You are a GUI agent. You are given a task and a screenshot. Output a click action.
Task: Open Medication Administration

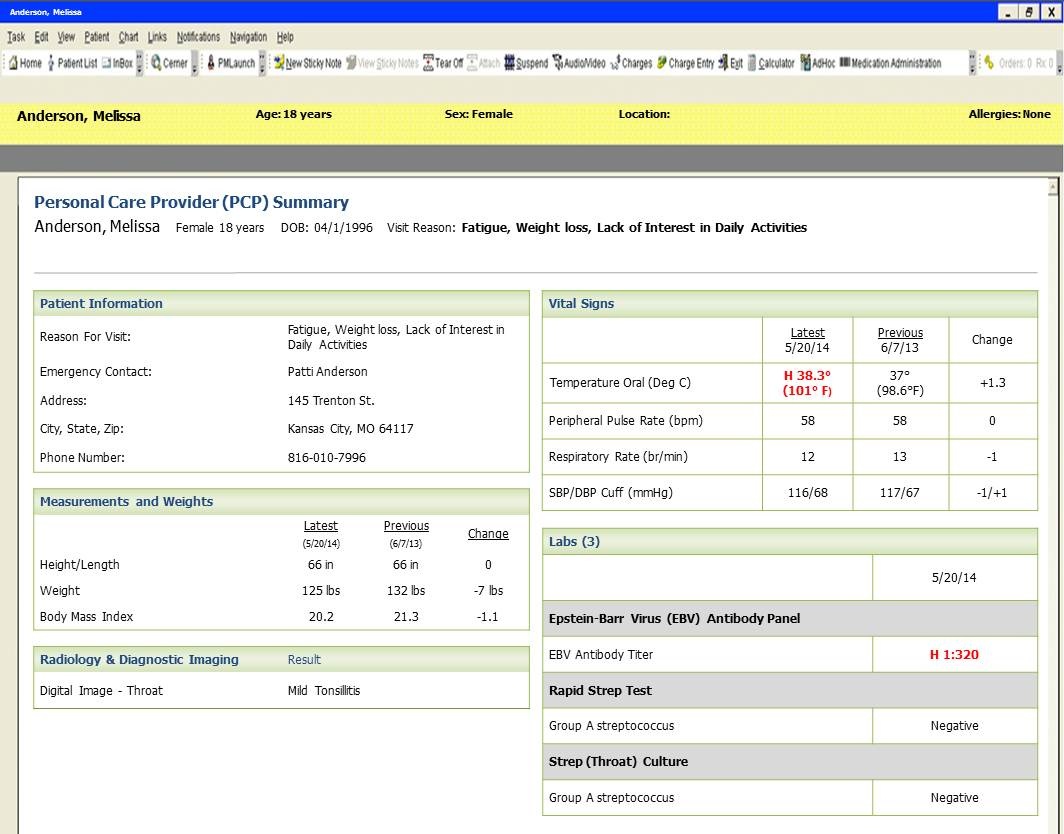(890, 63)
